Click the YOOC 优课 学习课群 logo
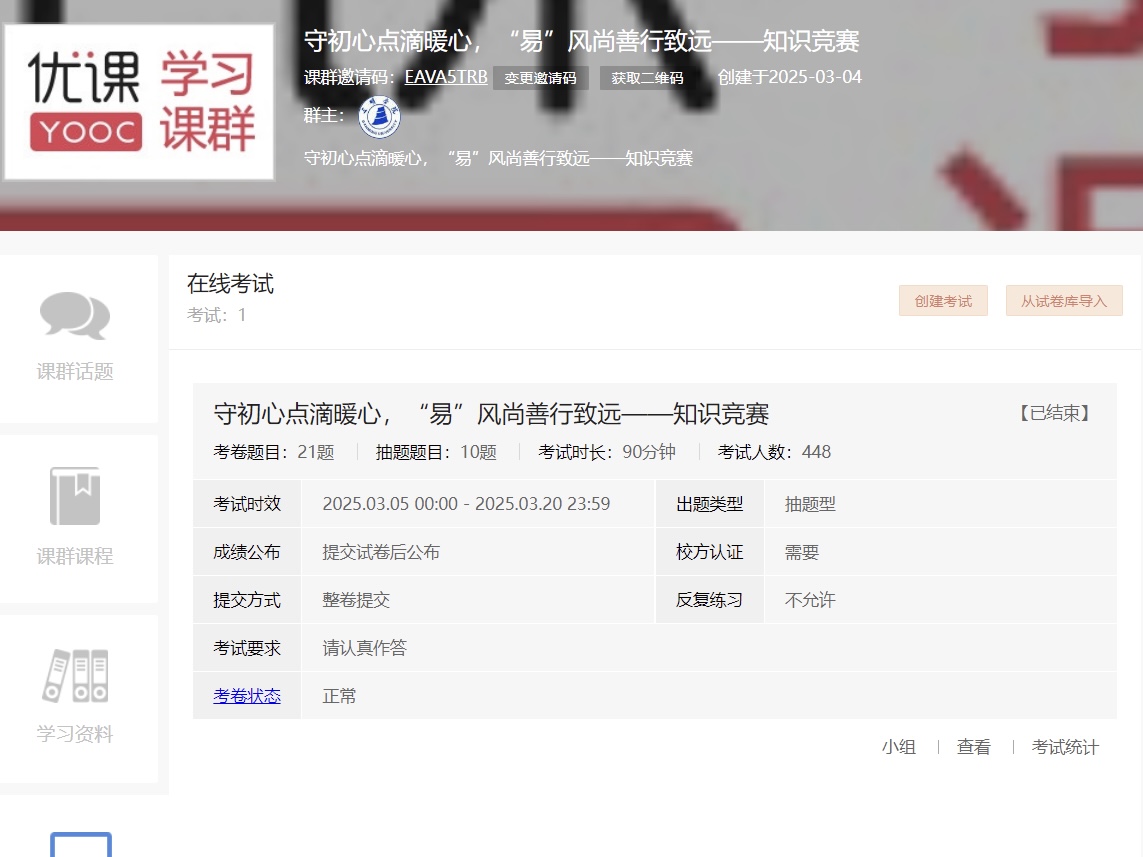Viewport: 1143px width, 857px height. click(x=139, y=102)
